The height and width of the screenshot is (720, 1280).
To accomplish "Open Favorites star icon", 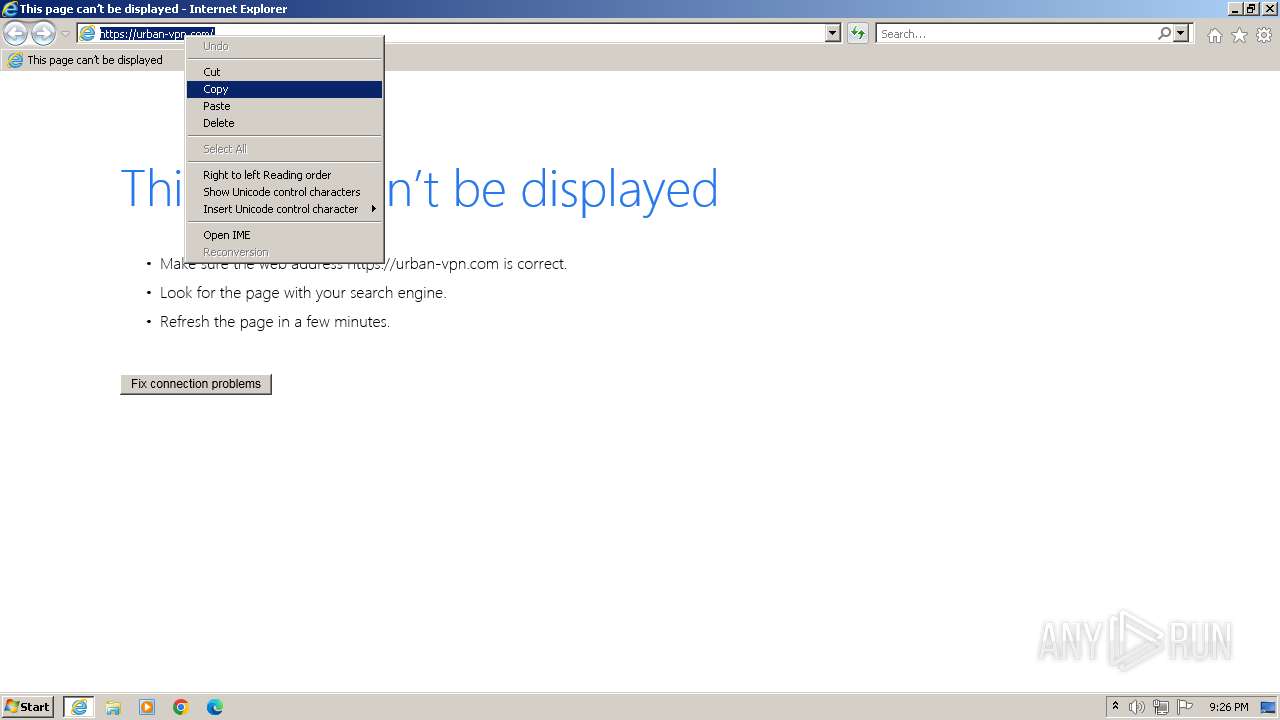I will click(1239, 35).
